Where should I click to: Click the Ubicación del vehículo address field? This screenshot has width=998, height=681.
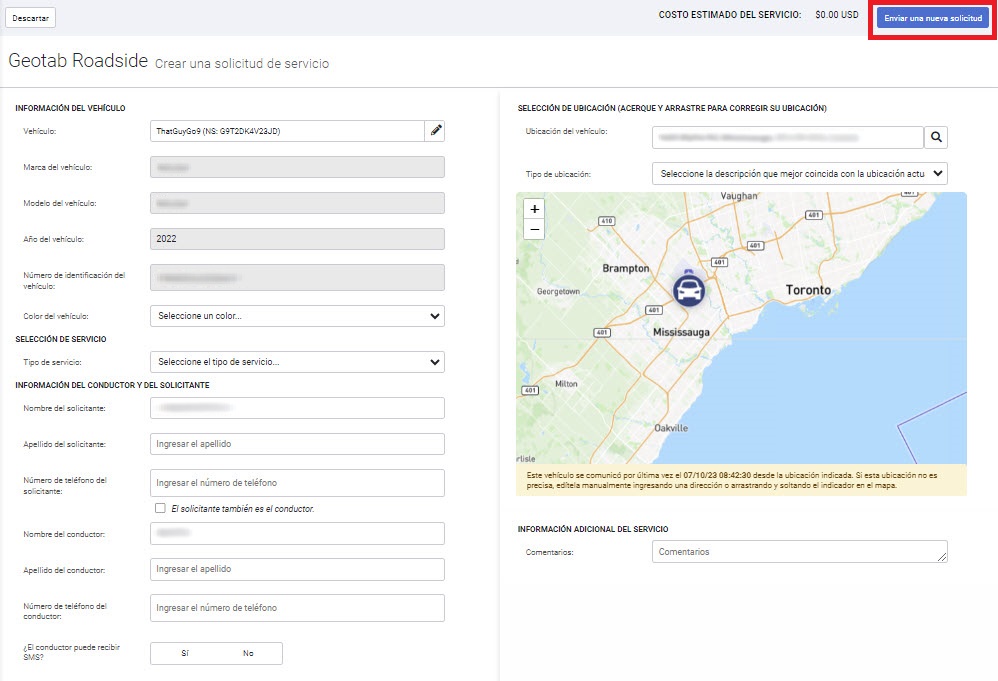pos(788,137)
